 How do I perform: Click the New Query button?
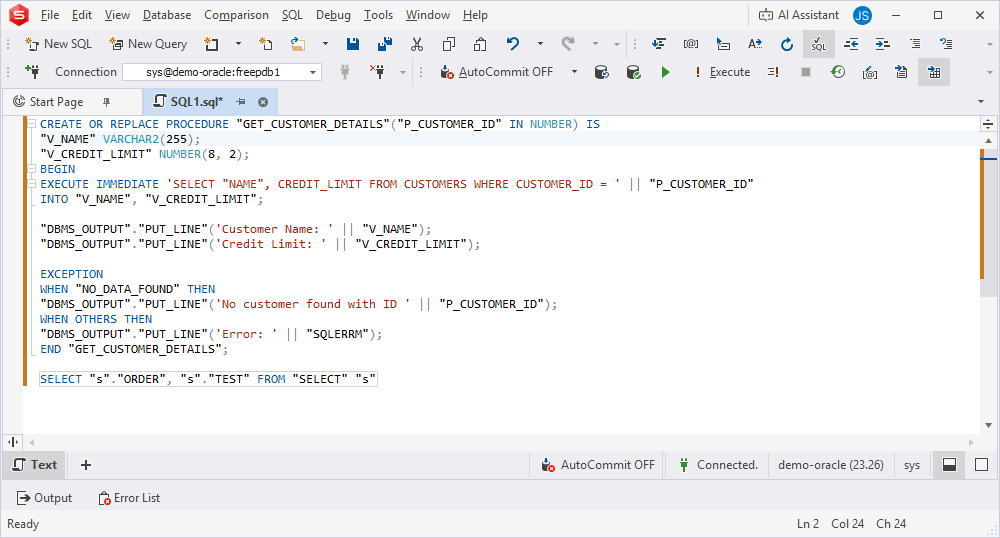click(149, 44)
